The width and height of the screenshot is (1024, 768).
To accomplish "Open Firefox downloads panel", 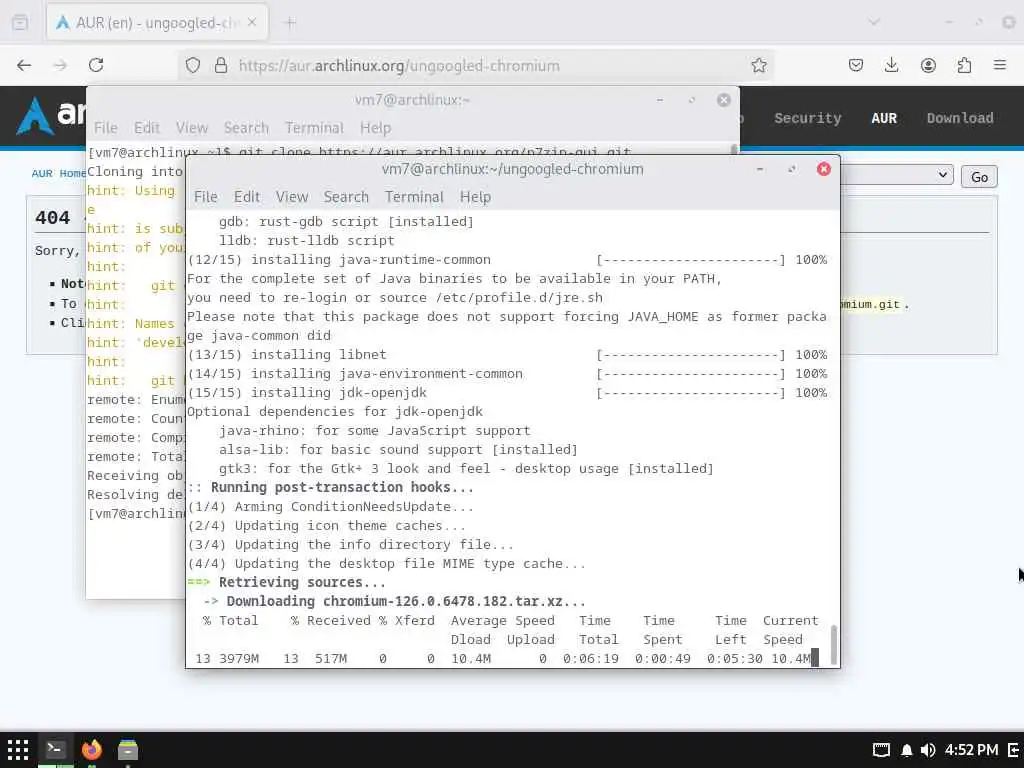I will click(891, 65).
